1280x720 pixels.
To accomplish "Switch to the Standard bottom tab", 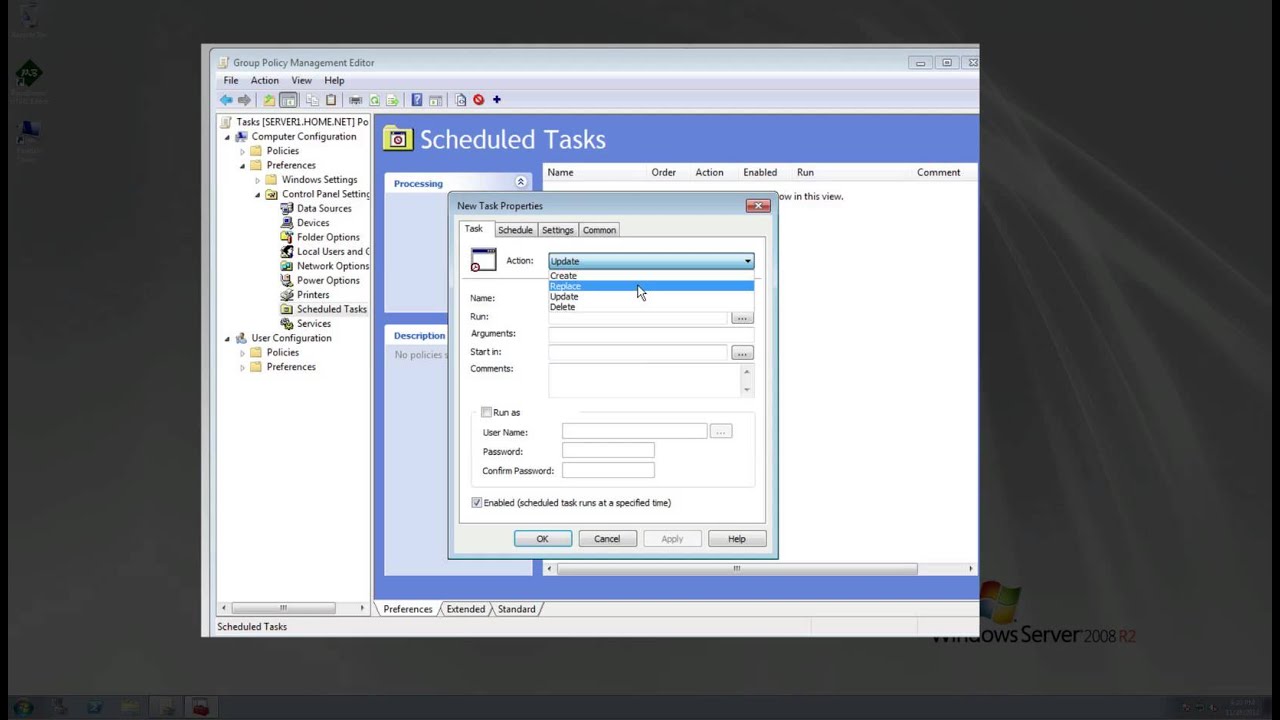I will tap(516, 609).
